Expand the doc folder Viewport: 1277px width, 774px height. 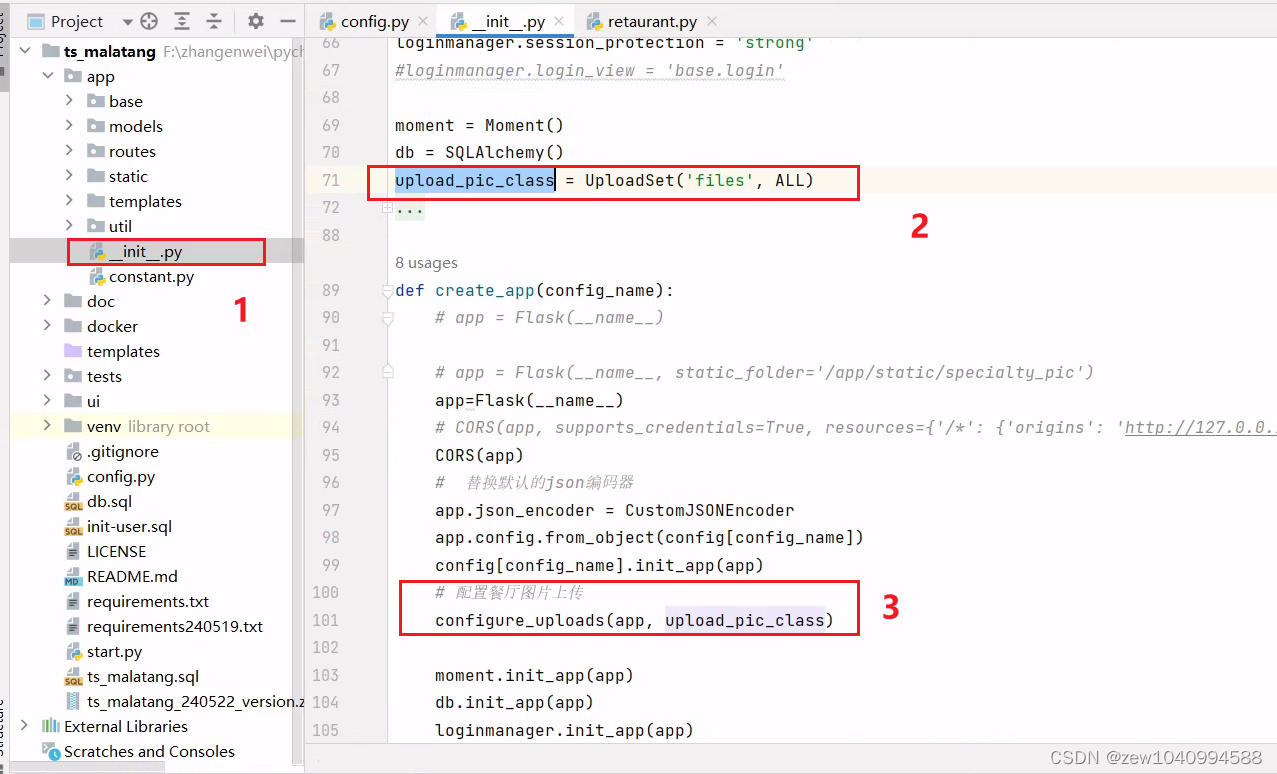(x=48, y=301)
